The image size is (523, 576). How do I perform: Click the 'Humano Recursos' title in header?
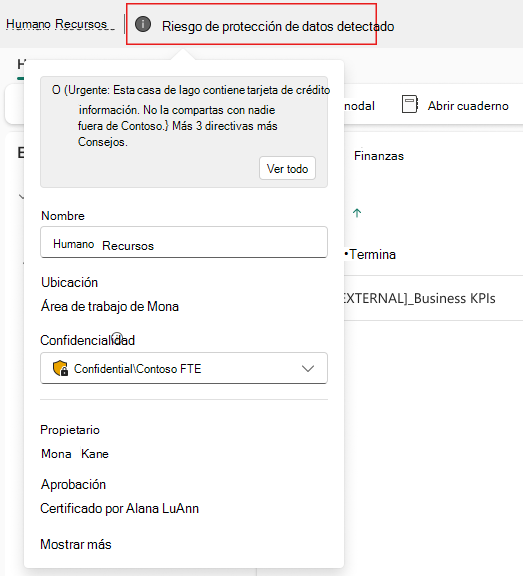tap(57, 24)
